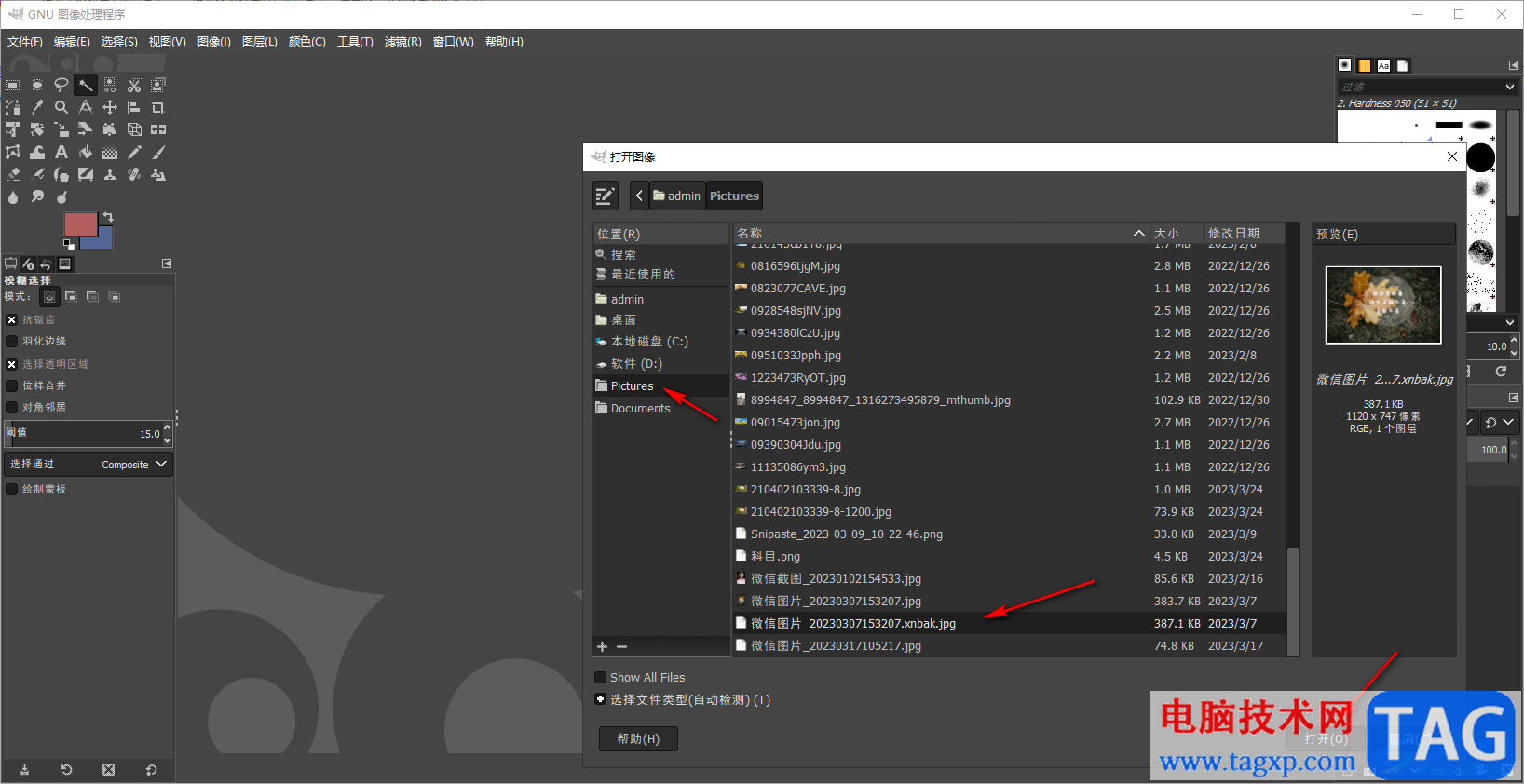Increase the 阈值 threshold spinner value
The image size is (1524, 784).
[x=168, y=428]
